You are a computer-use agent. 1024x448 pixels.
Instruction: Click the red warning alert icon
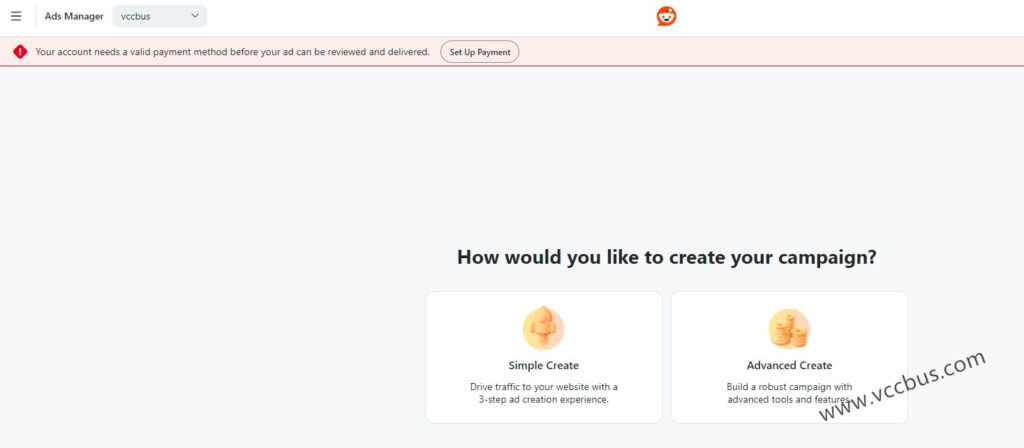(x=20, y=51)
